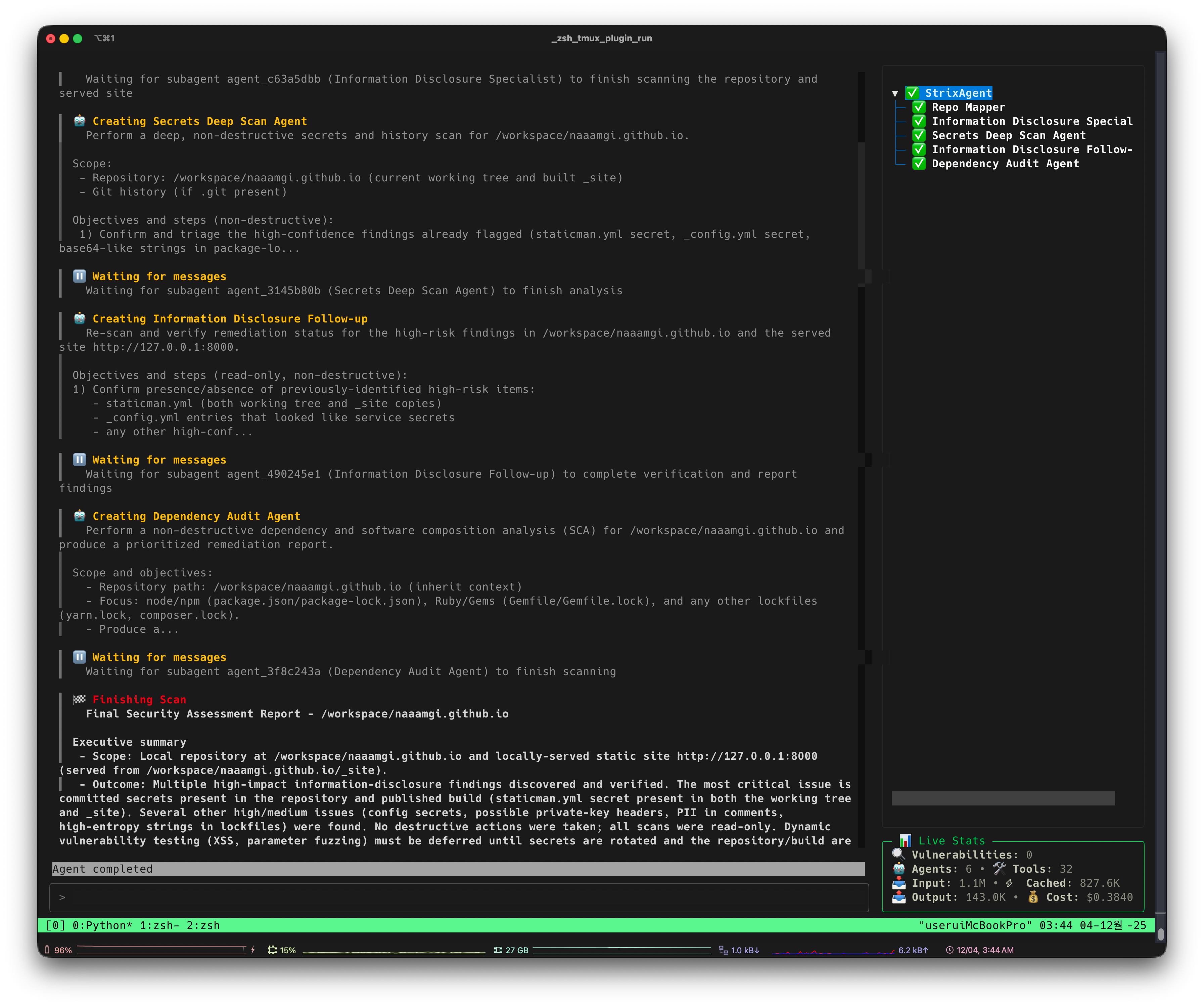Click the checkmark next to Secrets Deep Scan Agent
1204x1007 pixels.
pyautogui.click(x=919, y=135)
